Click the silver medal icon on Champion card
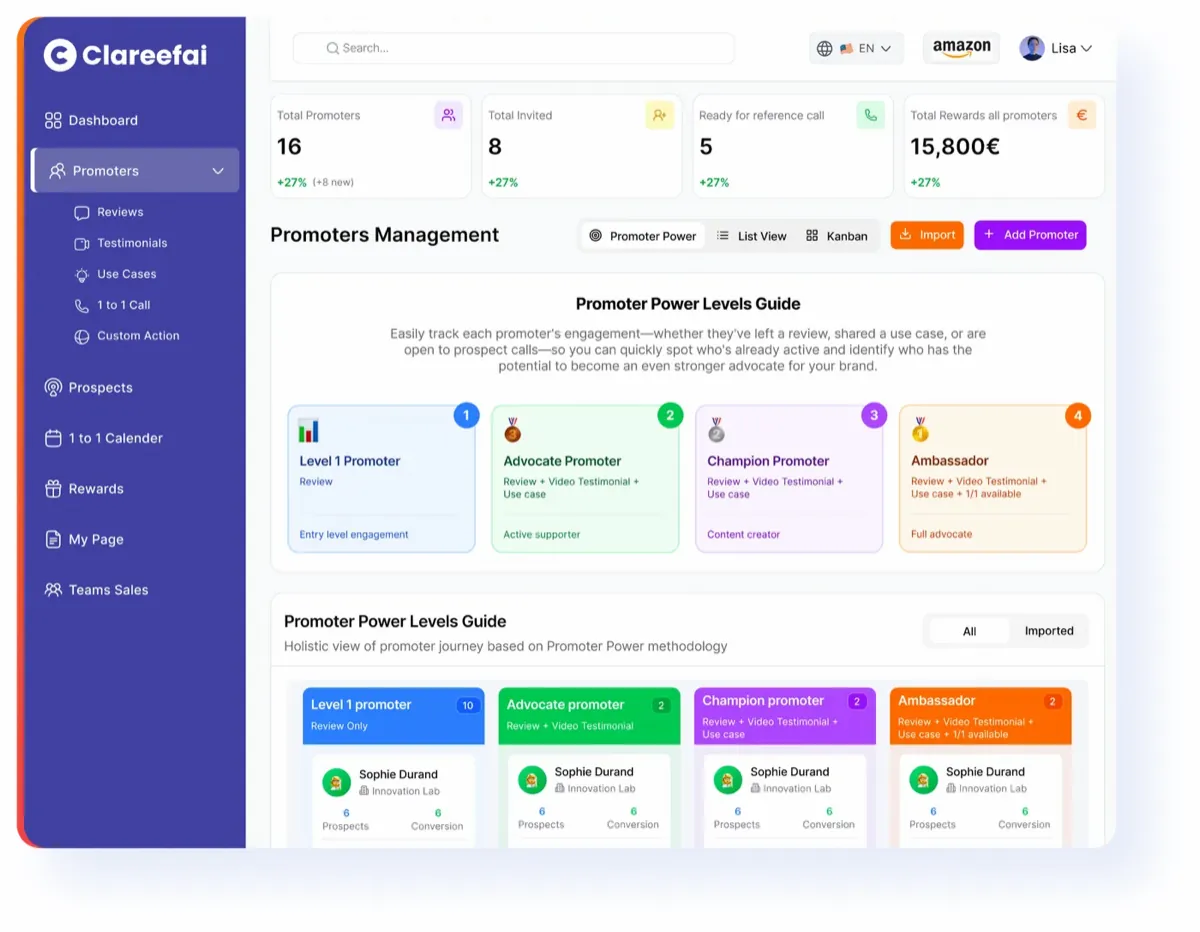 click(716, 430)
